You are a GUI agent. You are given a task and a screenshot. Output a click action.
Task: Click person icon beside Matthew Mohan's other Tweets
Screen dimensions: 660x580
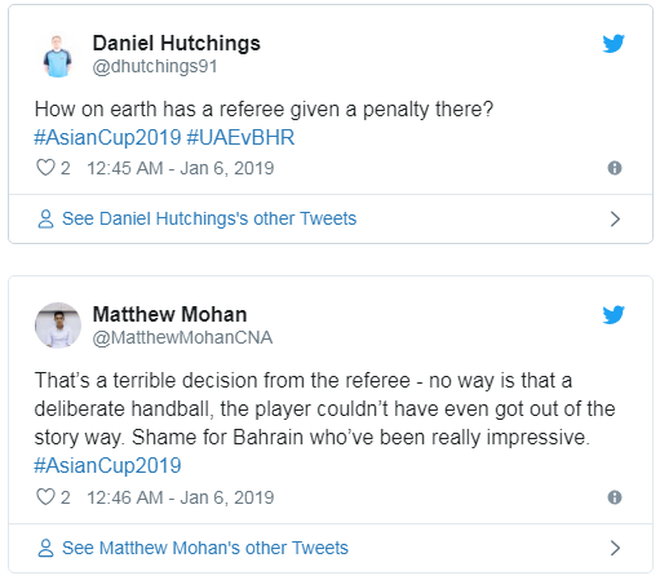45,548
